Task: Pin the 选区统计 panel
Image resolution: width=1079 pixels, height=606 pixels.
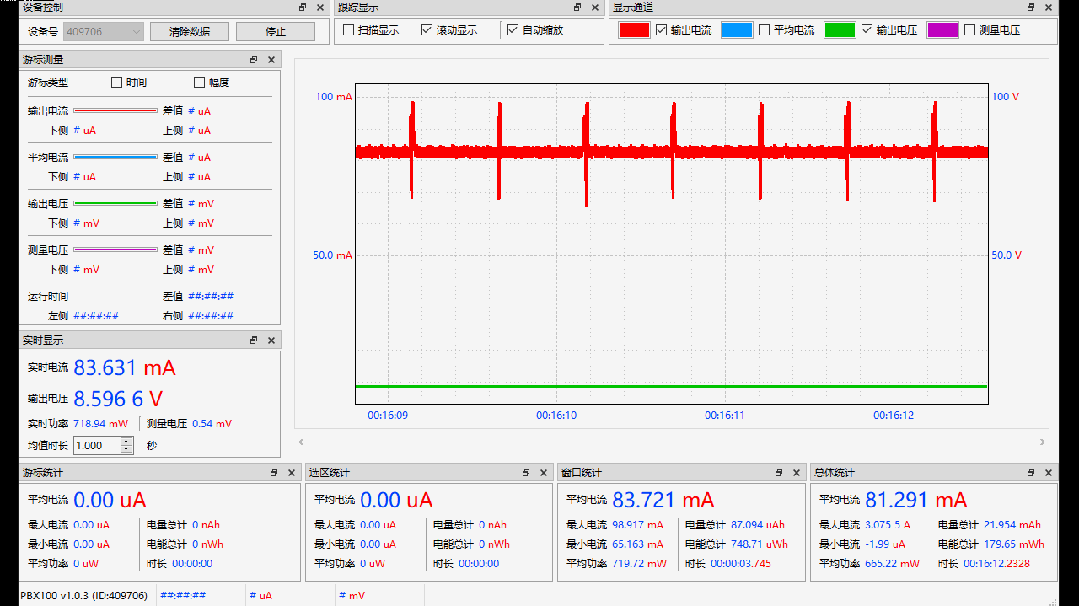Action: tap(526, 473)
